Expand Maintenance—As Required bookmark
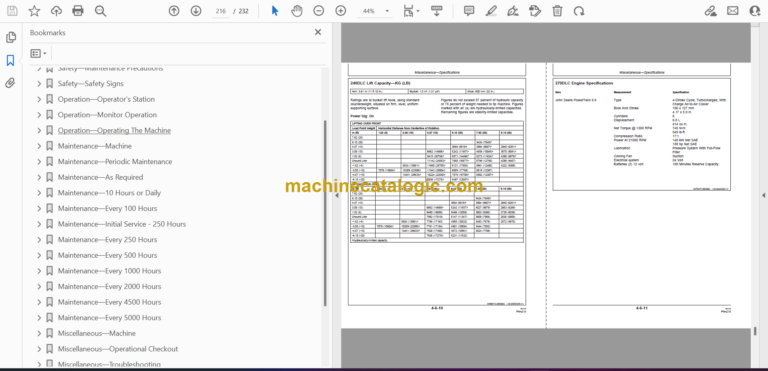Image resolution: width=768 pixels, height=371 pixels. (39, 177)
